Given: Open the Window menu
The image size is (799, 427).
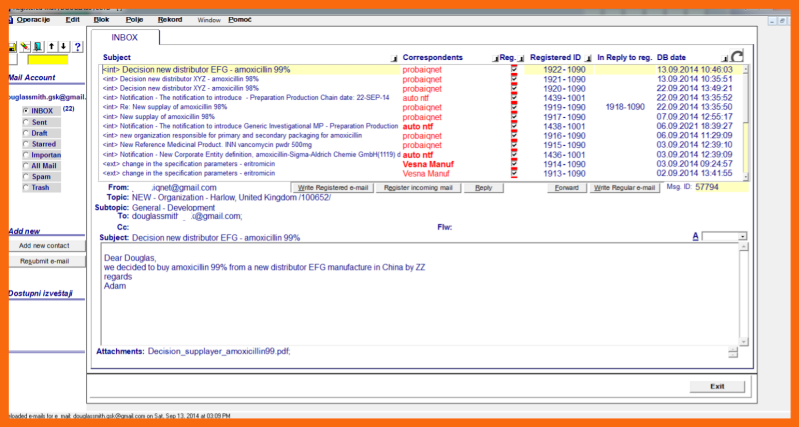Looking at the screenshot, I should 209,20.
